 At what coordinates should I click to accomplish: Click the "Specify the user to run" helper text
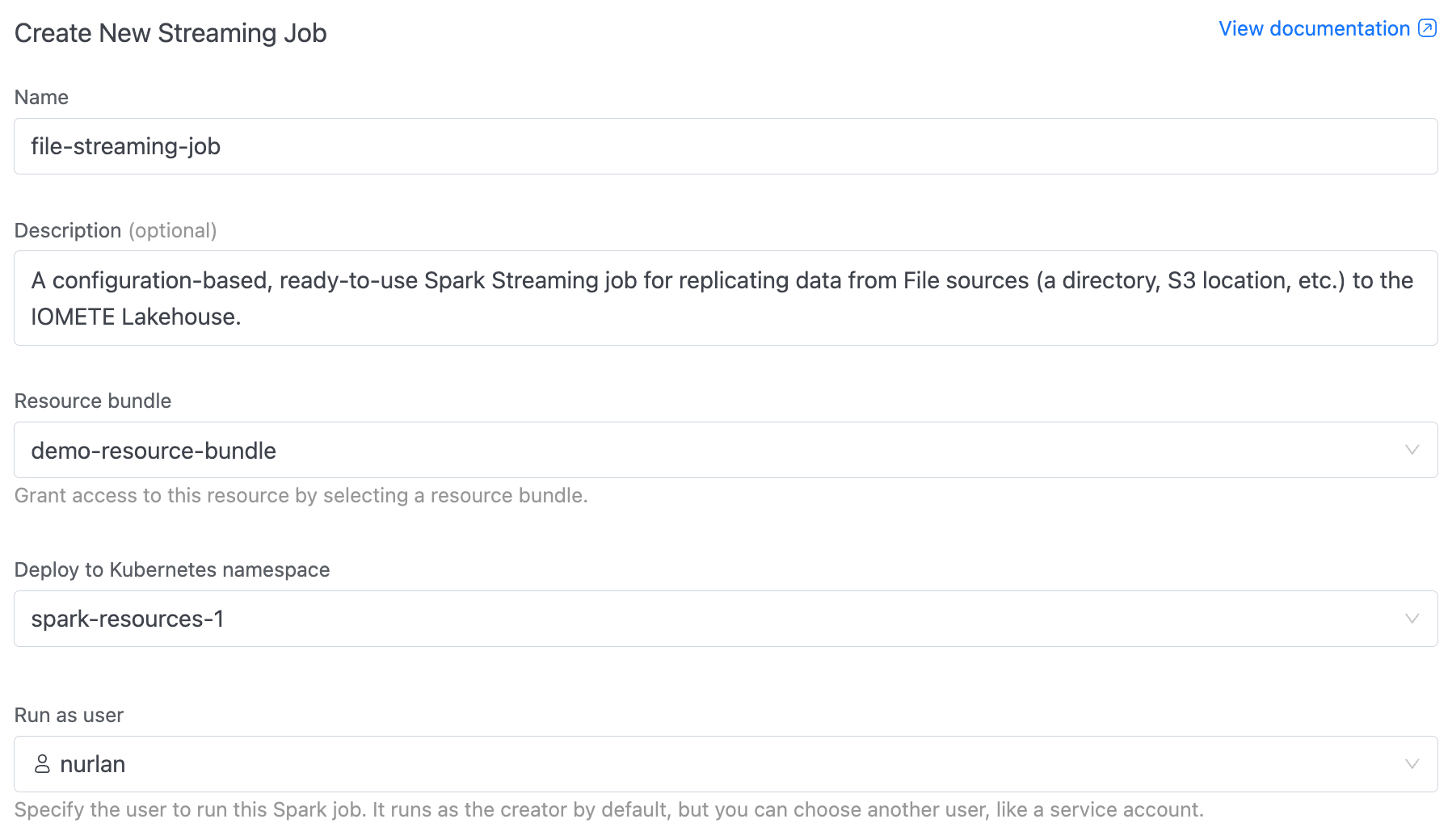point(608,810)
